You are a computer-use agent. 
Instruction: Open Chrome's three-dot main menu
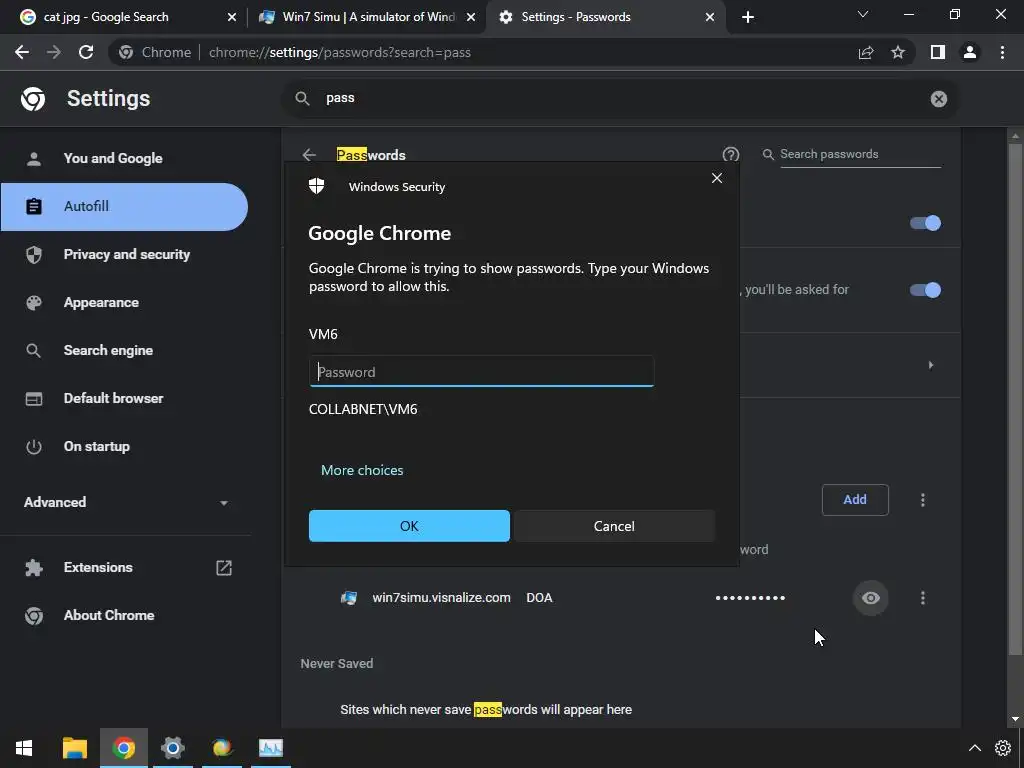(1002, 52)
